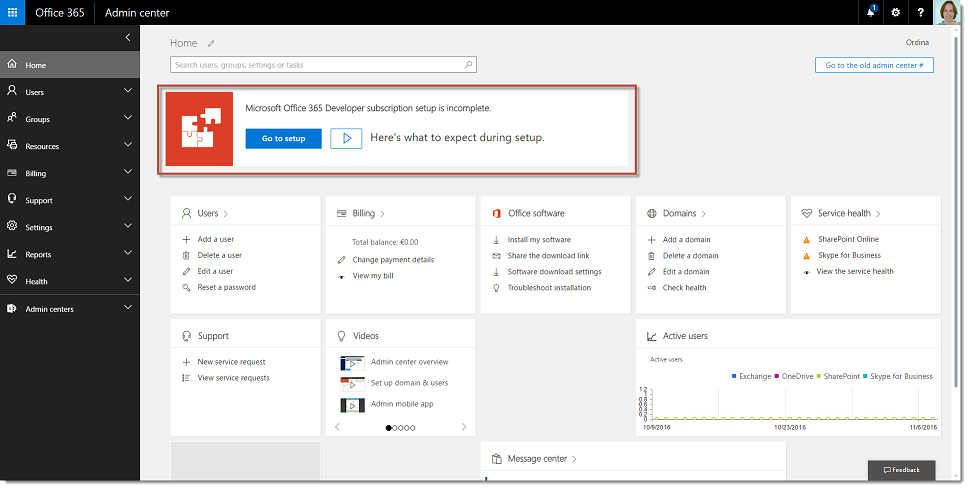This screenshot has width=968, height=488.
Task: Click the Active users chart icon
Action: tap(651, 336)
